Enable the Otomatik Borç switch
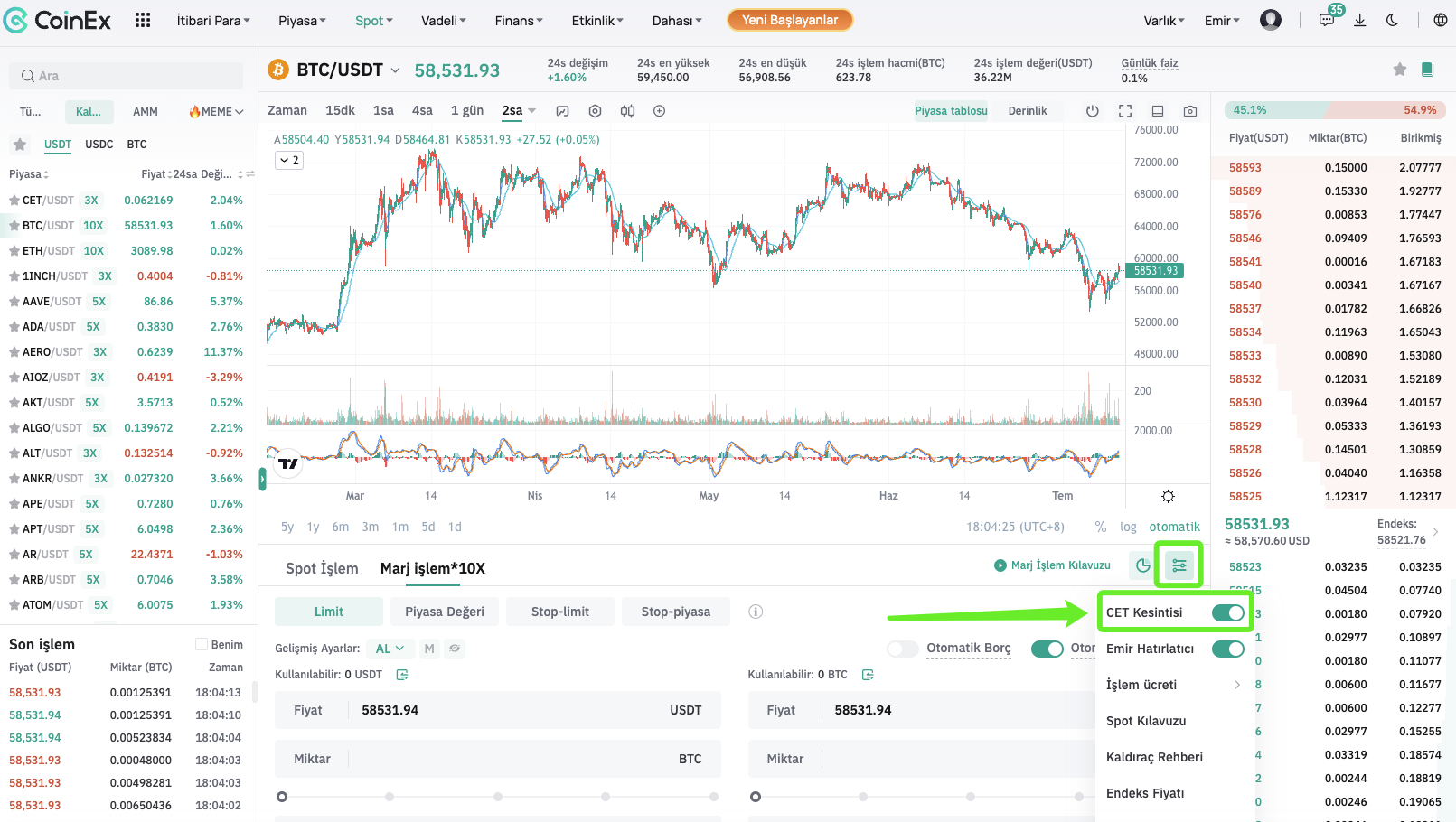 point(902,649)
